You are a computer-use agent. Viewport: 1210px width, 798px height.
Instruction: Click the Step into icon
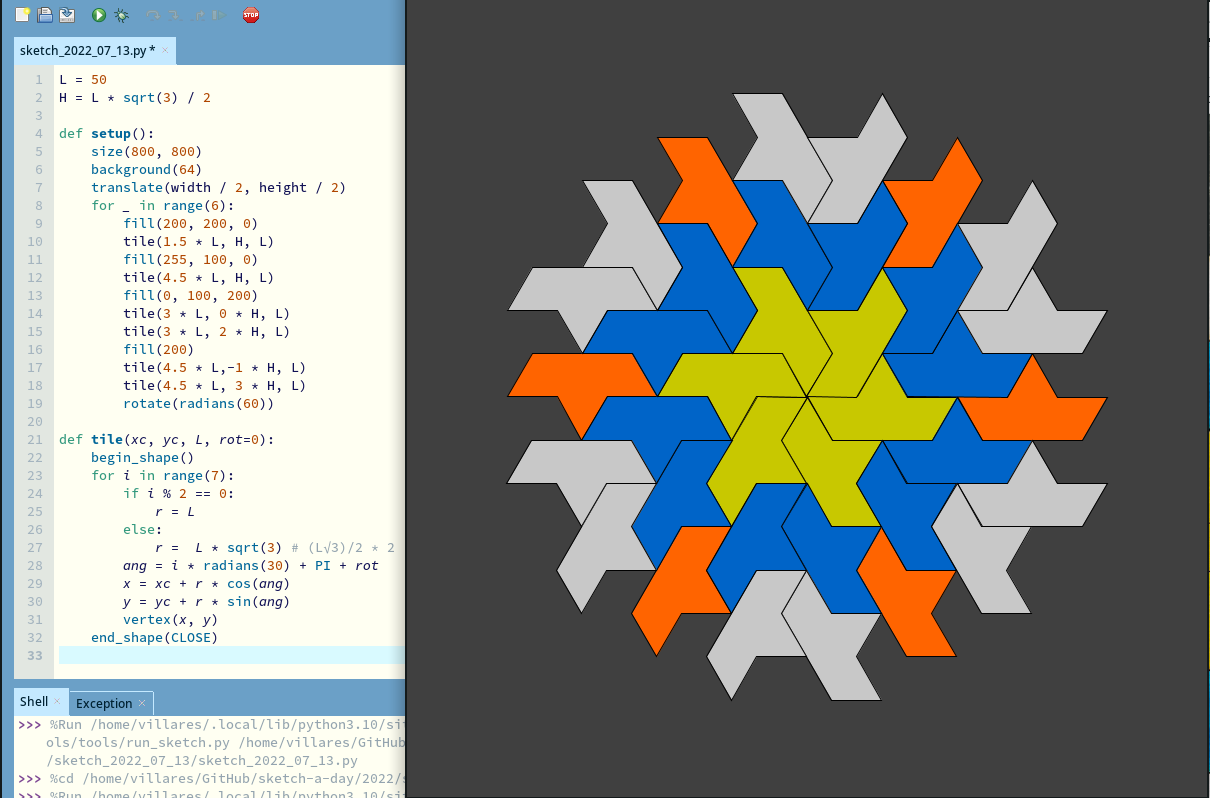175,15
